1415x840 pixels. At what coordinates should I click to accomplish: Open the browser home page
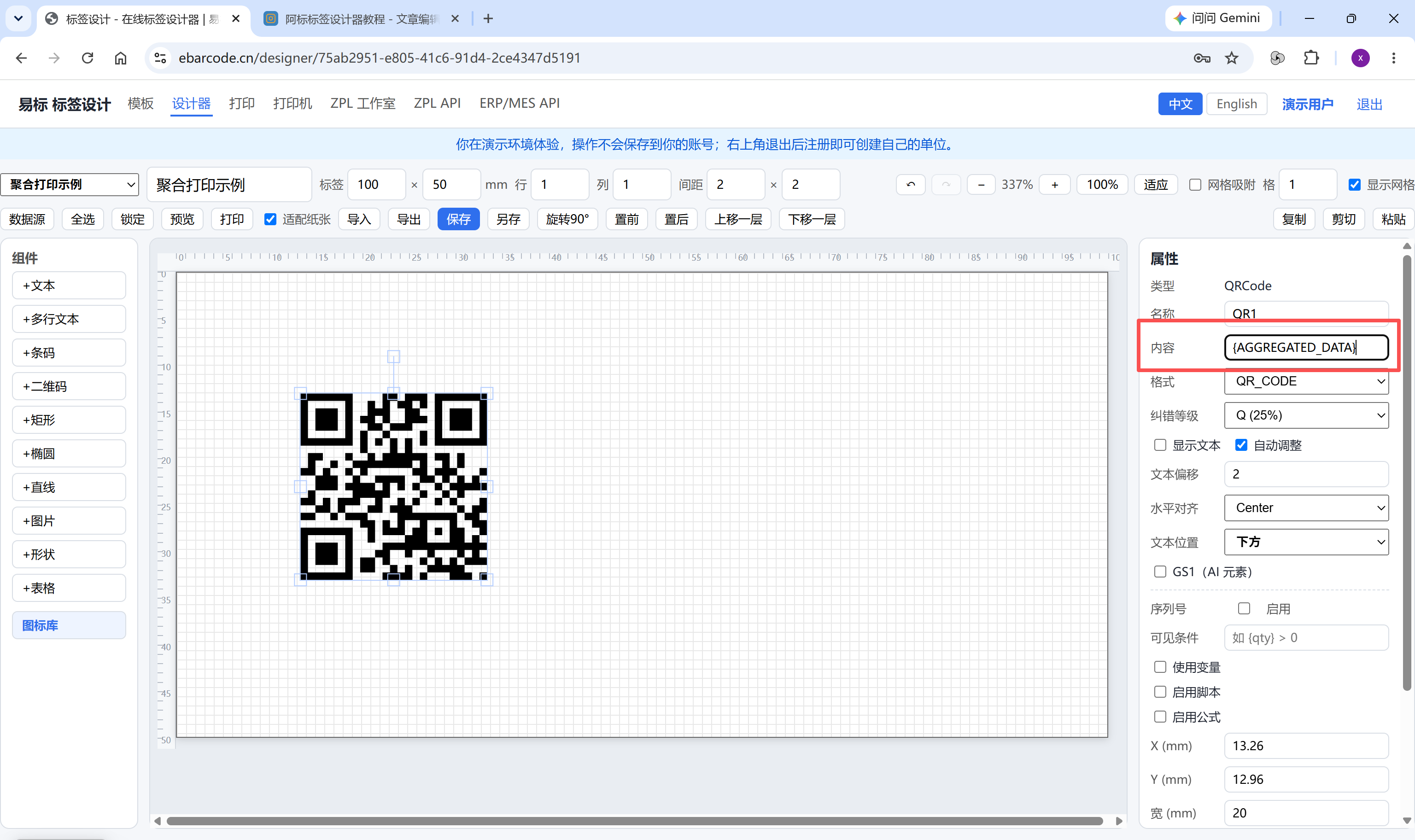121,58
